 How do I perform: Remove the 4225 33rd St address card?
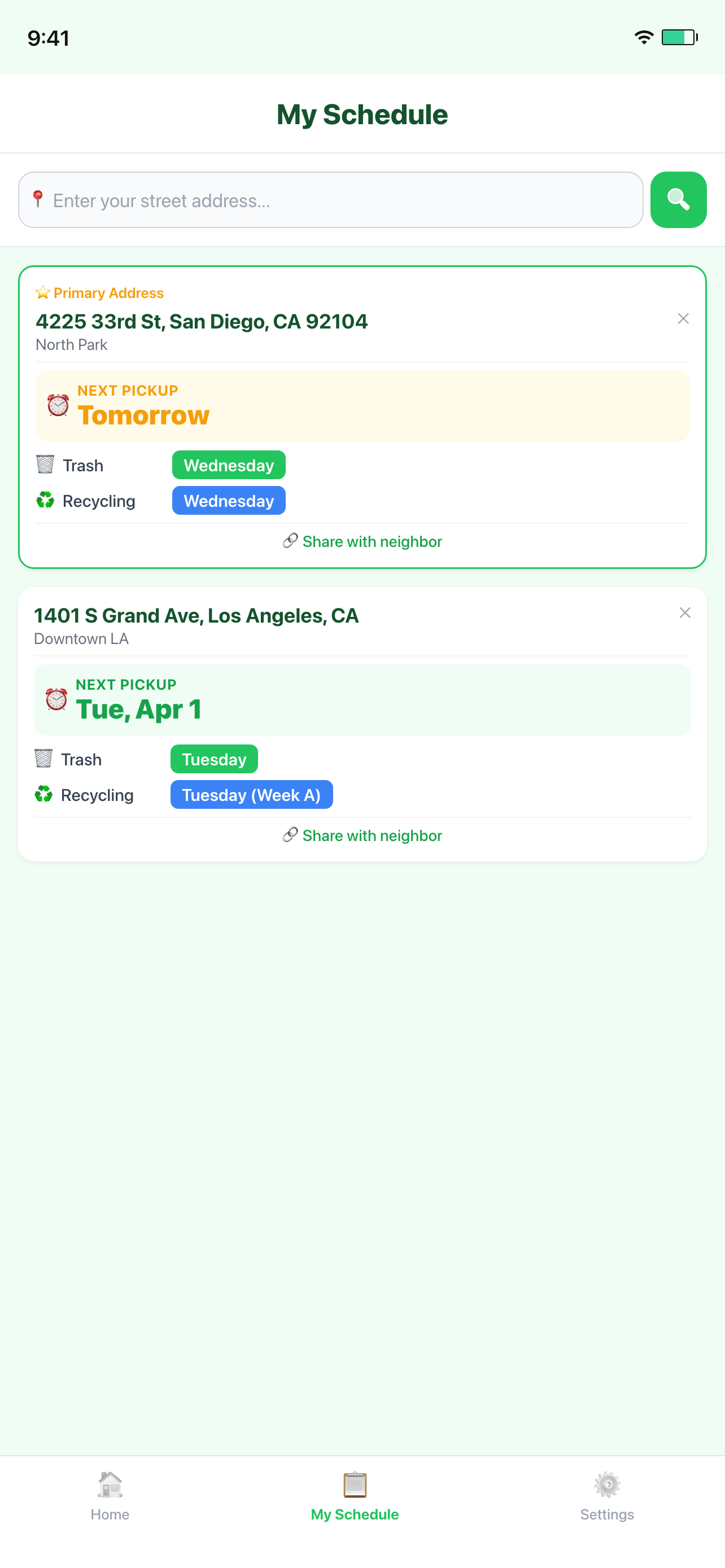(x=683, y=319)
